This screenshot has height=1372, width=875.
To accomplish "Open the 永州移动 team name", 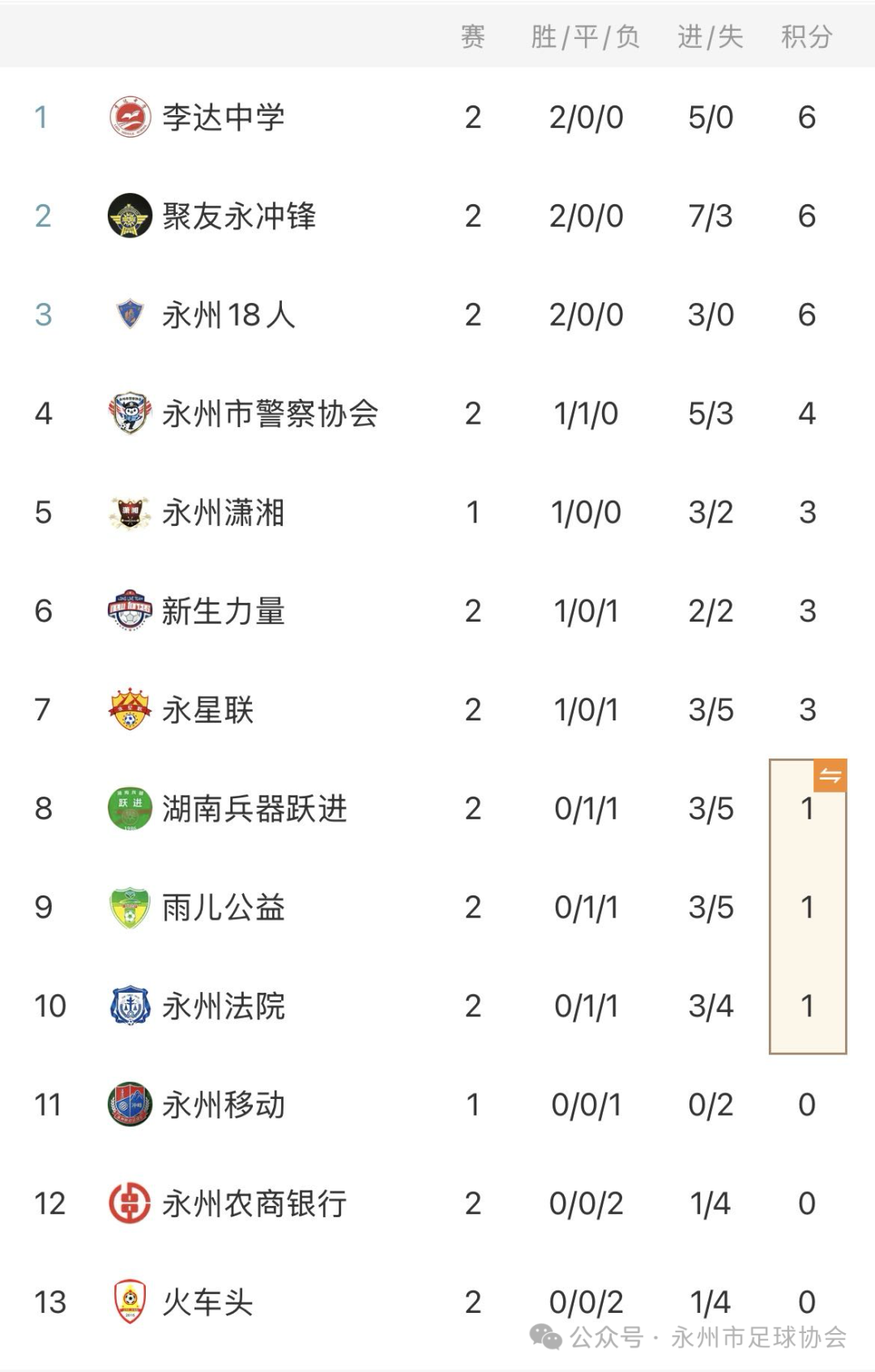I will pyautogui.click(x=224, y=1105).
